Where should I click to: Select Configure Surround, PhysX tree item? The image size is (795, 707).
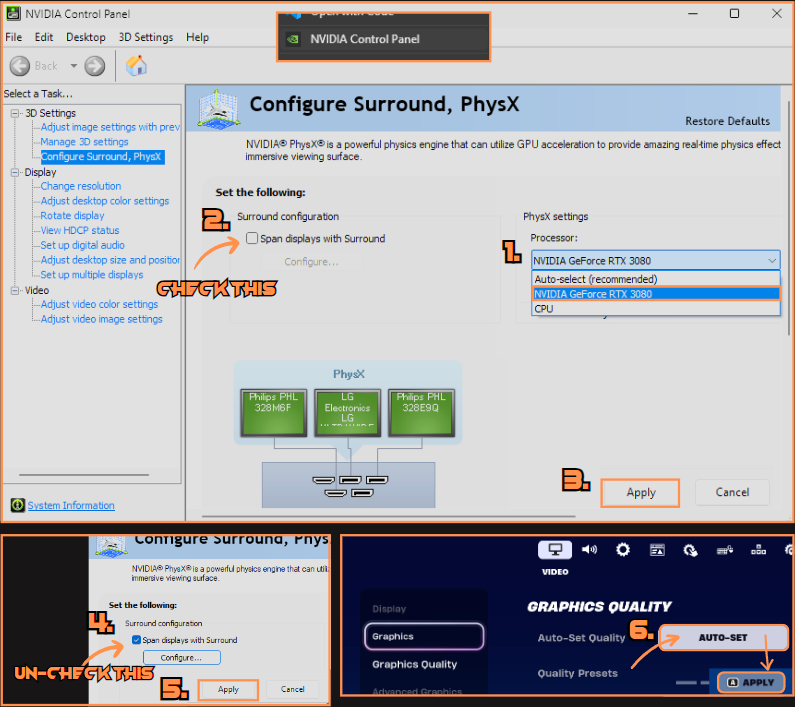click(101, 157)
